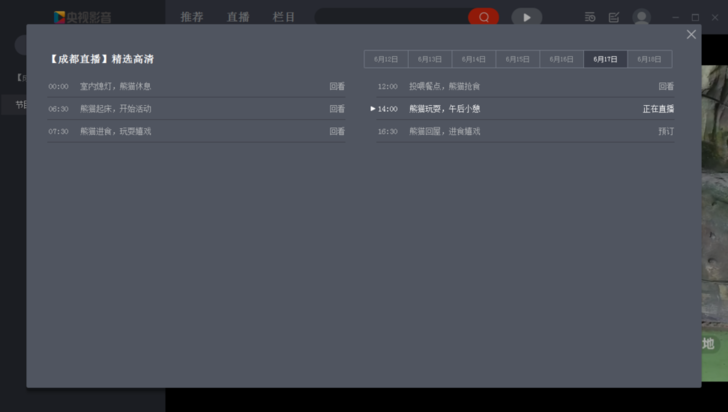Click the play arrow beside 14:00 program

click(x=373, y=109)
